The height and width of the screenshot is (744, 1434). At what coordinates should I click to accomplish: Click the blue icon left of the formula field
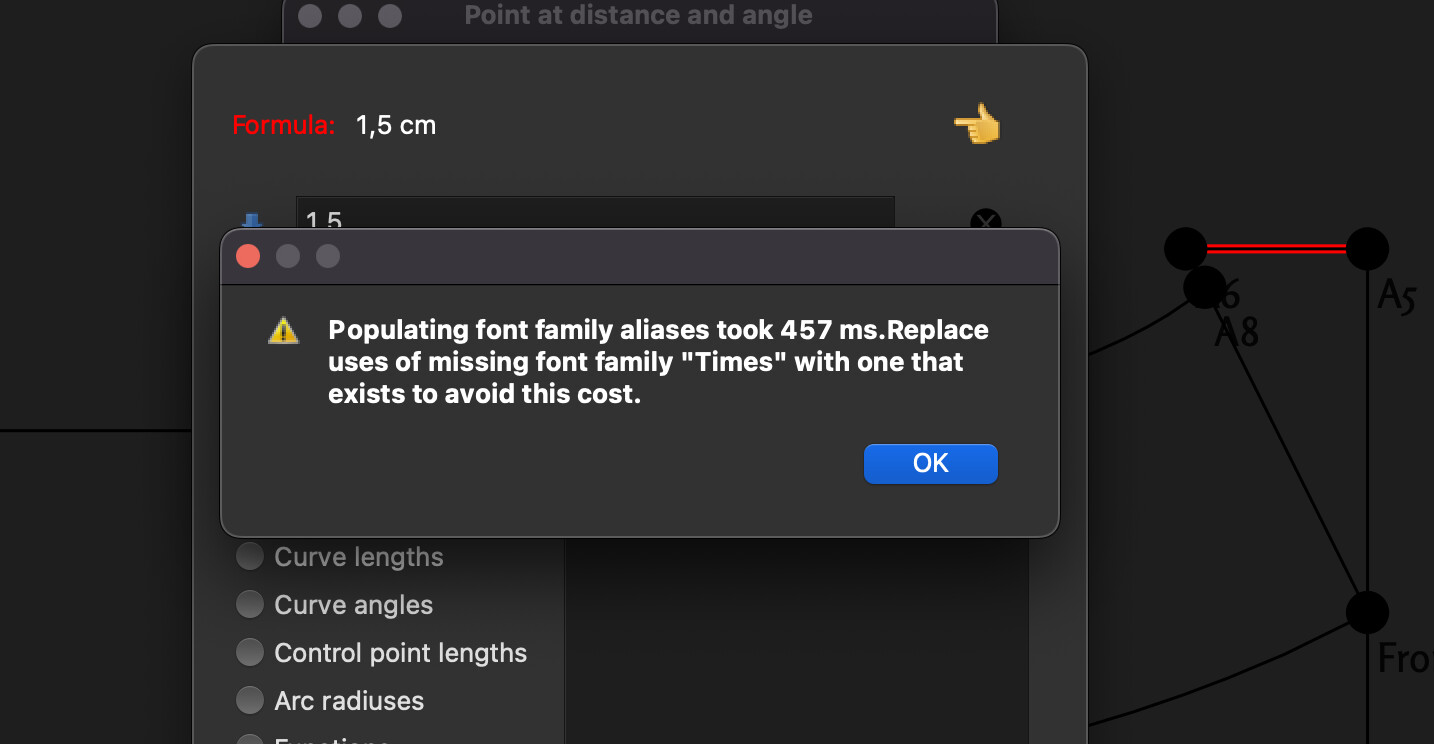tap(252, 220)
